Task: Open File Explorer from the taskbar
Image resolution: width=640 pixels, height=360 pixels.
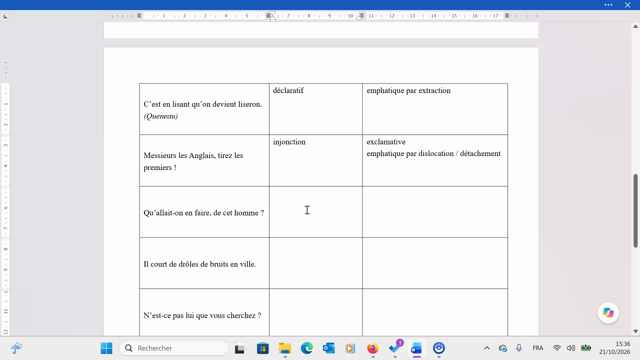Action: coord(285,349)
